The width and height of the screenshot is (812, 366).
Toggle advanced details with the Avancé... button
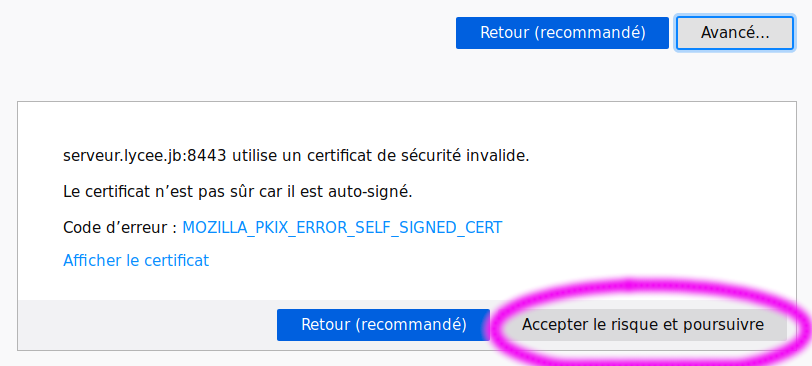pos(735,33)
